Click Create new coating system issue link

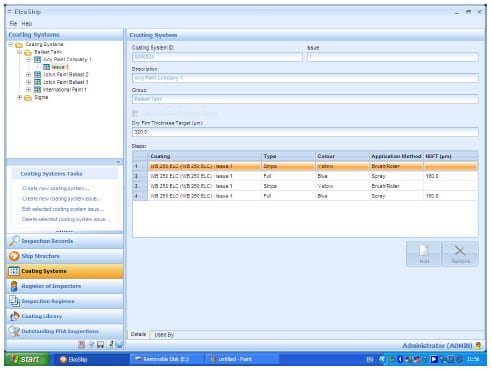pos(62,199)
